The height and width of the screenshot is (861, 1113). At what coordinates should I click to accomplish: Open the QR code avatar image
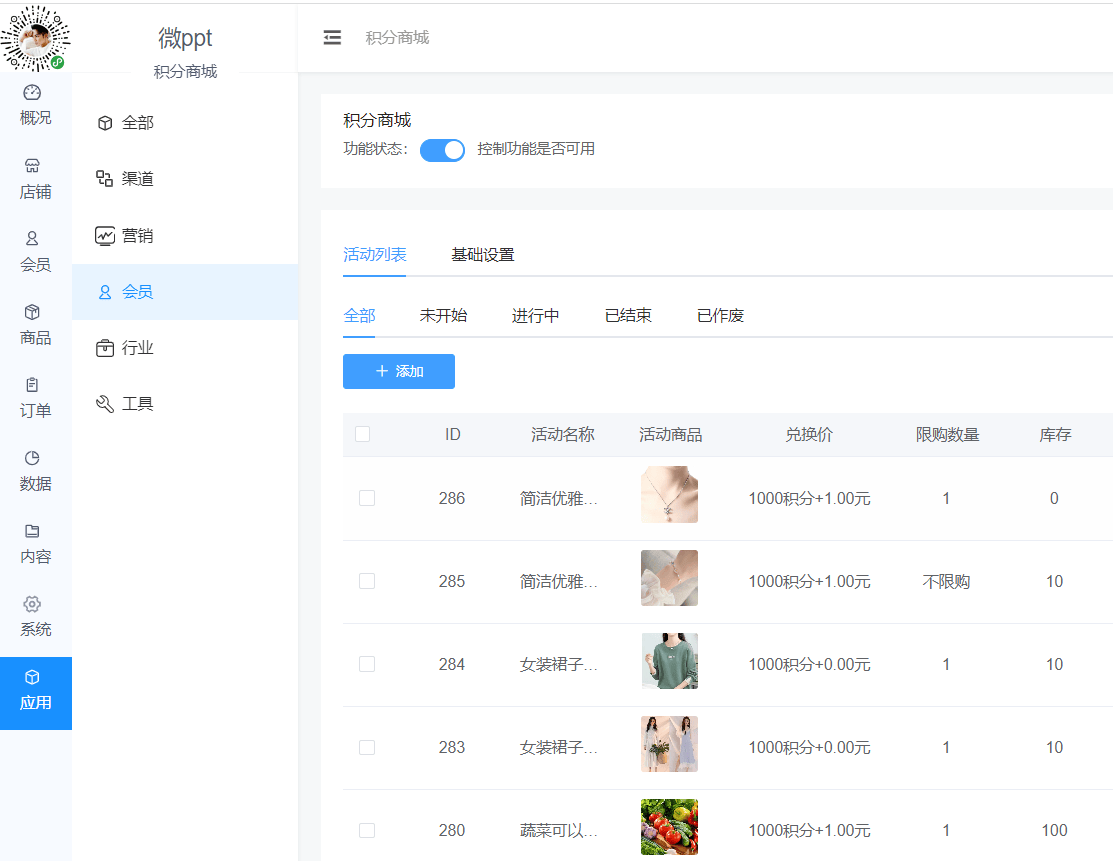(36, 37)
